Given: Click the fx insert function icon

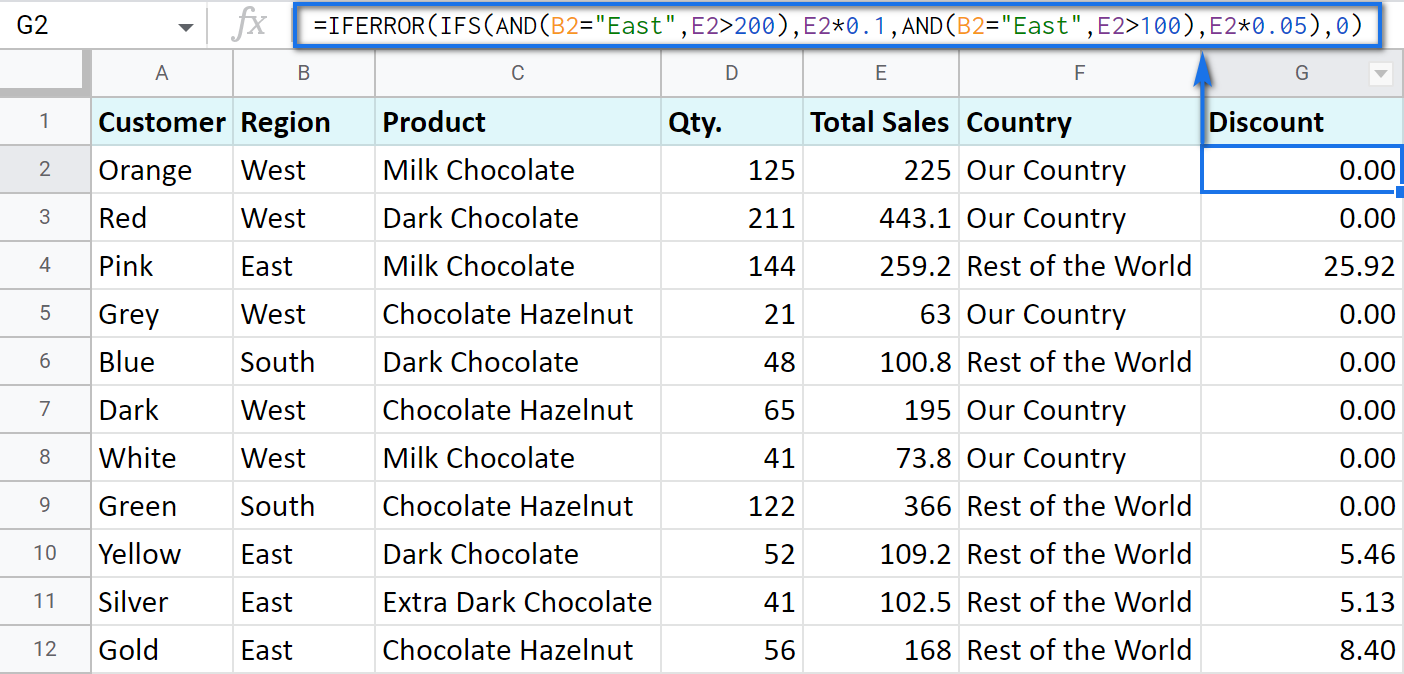Looking at the screenshot, I should (x=250, y=25).
